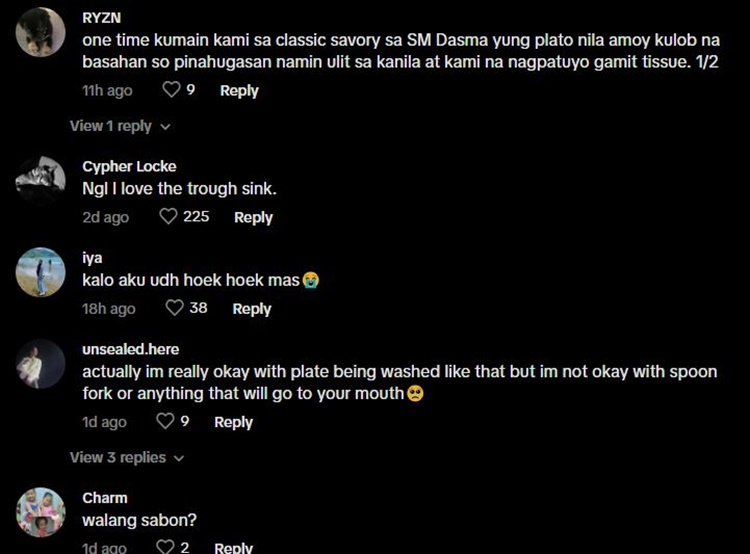Screen dimensions: 750x554
Task: Tap the heart on iya's comment
Action: (x=174, y=308)
